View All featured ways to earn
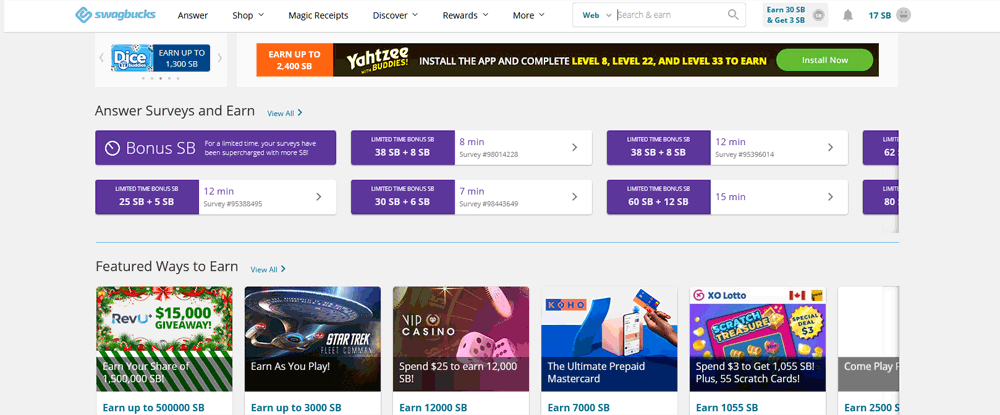The width and height of the screenshot is (1000, 415). (268, 270)
